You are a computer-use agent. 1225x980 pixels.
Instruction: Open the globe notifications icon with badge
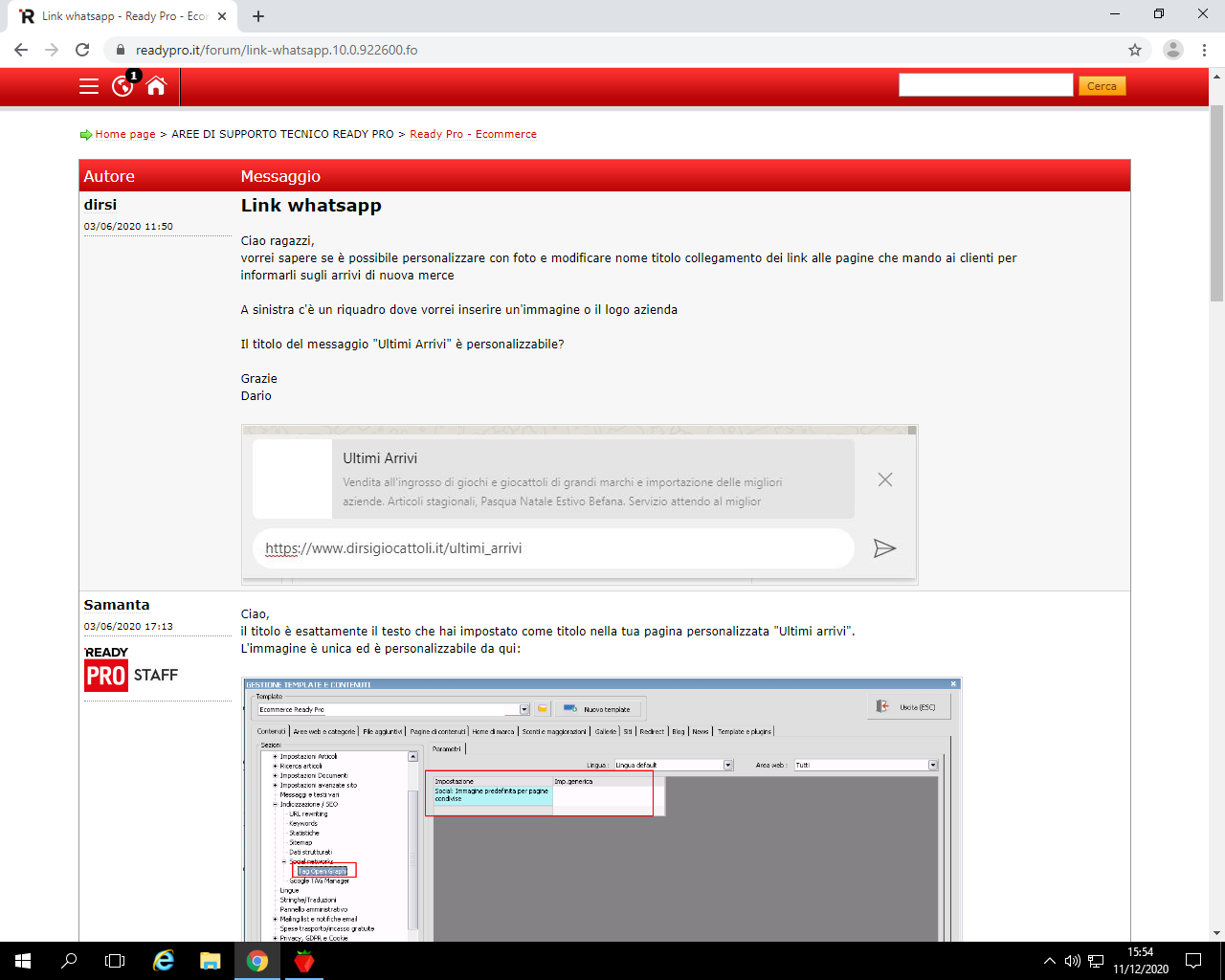click(123, 84)
